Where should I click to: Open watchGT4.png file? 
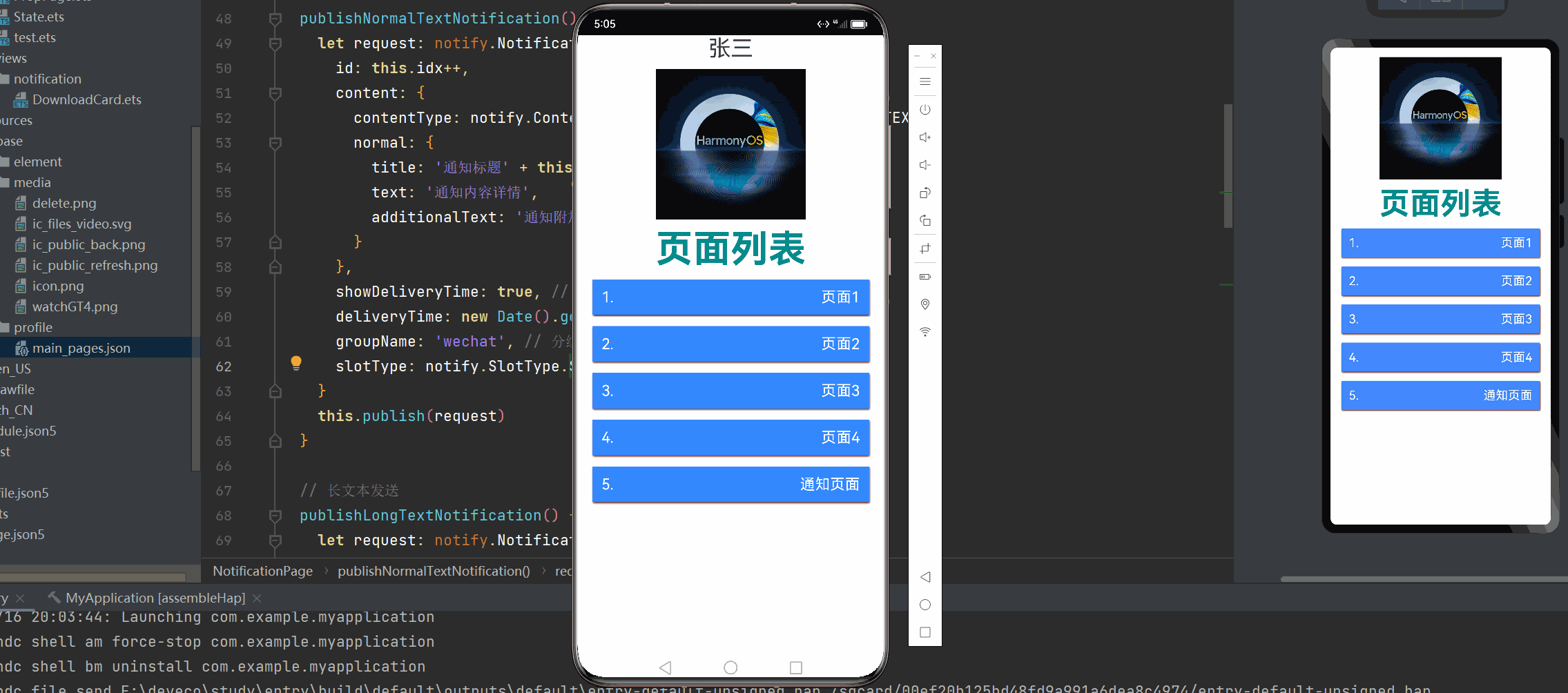[75, 306]
